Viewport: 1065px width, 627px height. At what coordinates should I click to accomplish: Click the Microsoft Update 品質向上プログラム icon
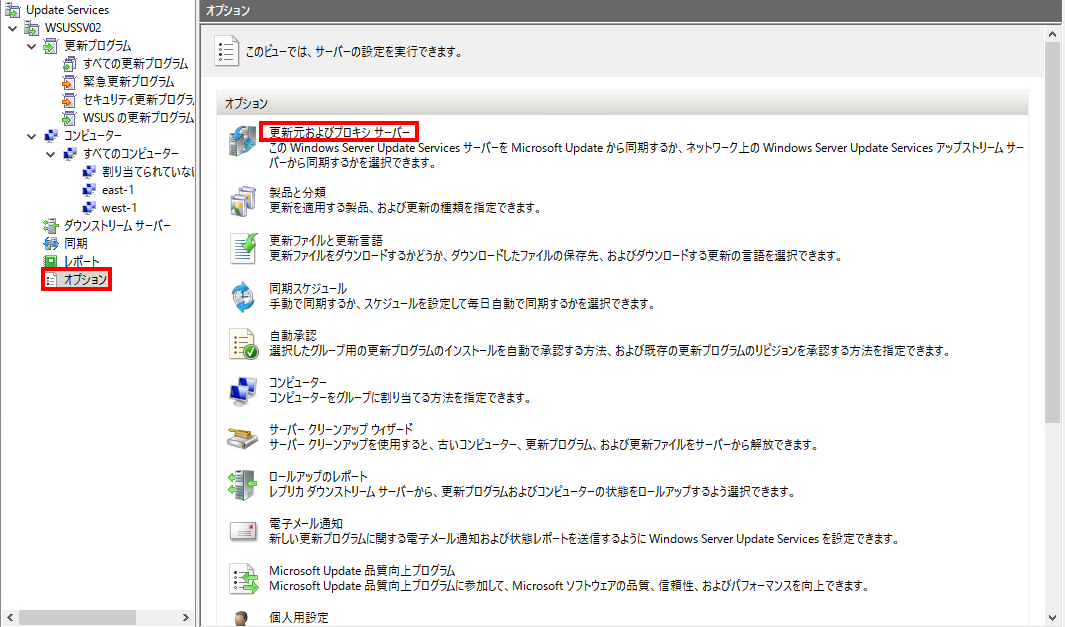click(243, 578)
